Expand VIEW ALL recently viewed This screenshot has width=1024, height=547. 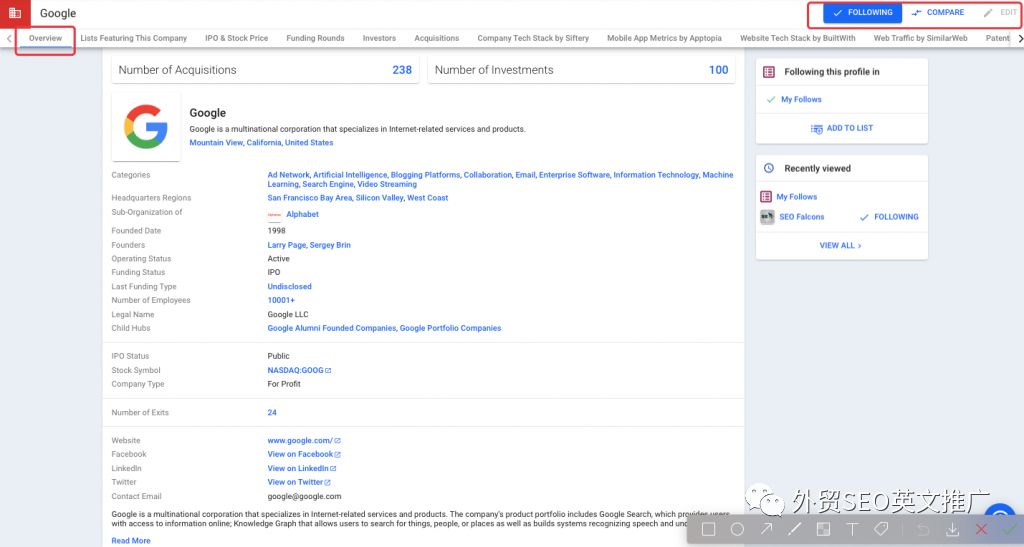[840, 245]
